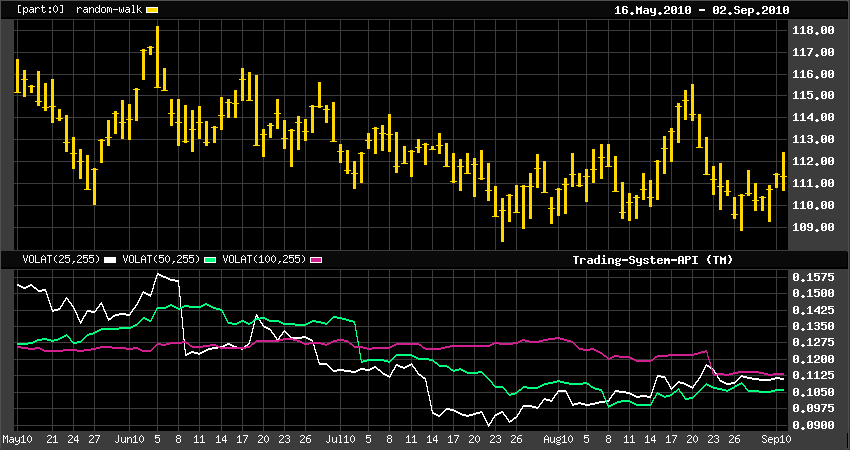Click the highest price bar near 118.00
The image size is (850, 450).
point(157,57)
